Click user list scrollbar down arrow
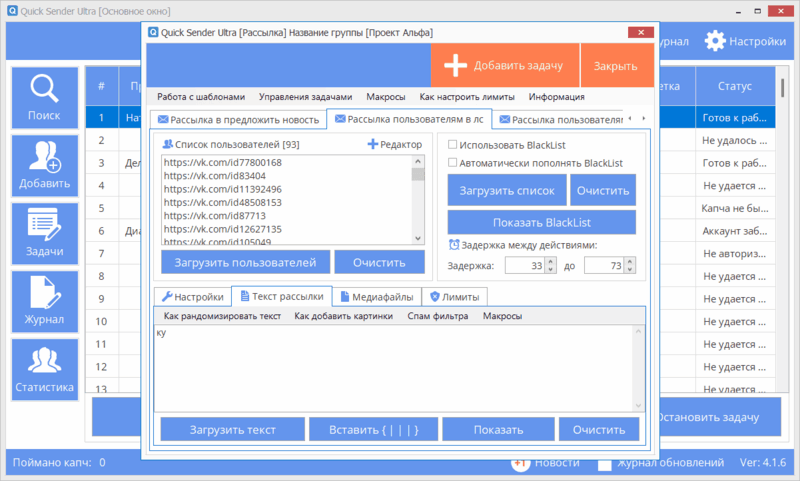800x481 pixels. pyautogui.click(x=418, y=238)
